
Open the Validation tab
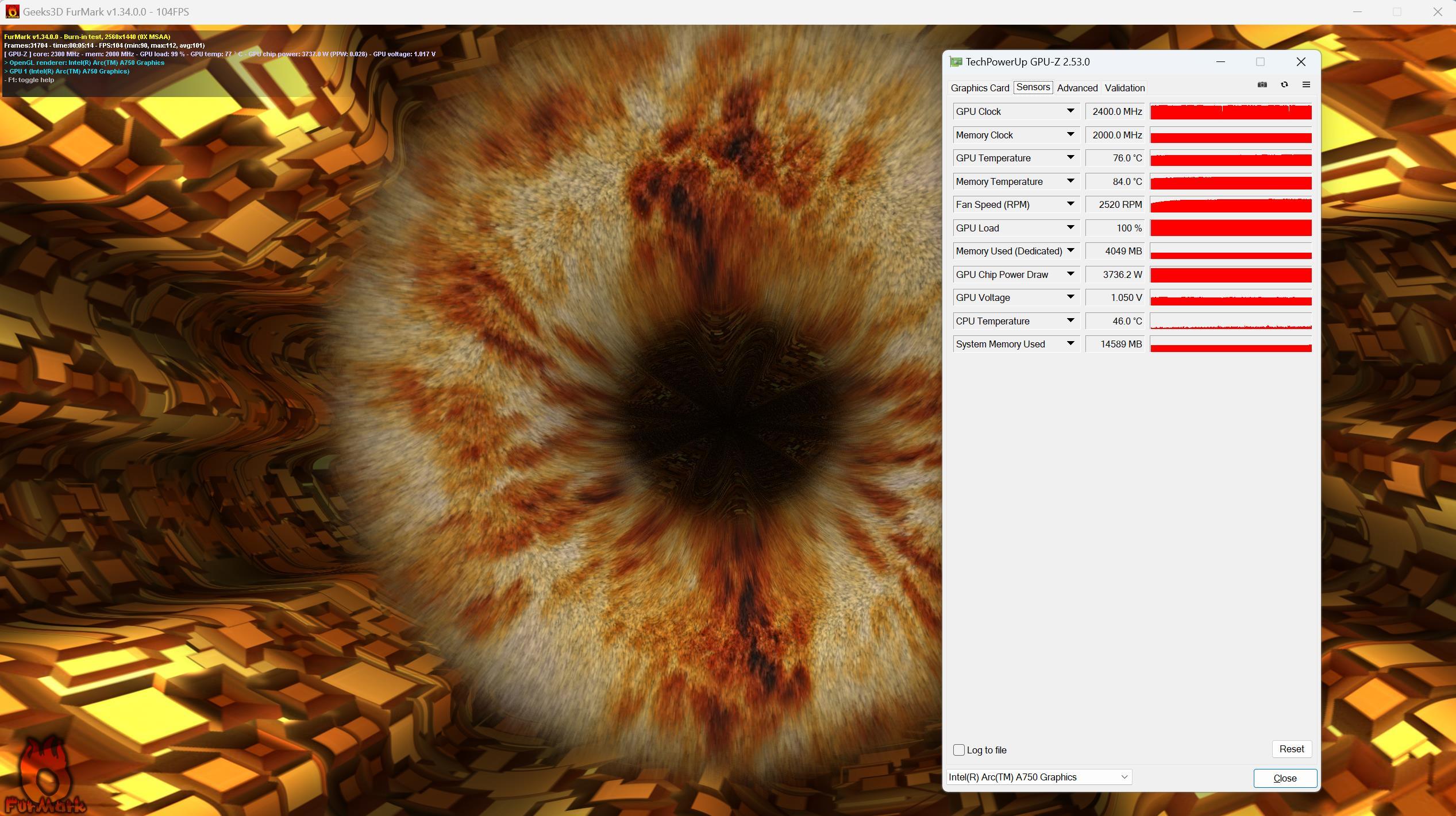(x=1124, y=88)
